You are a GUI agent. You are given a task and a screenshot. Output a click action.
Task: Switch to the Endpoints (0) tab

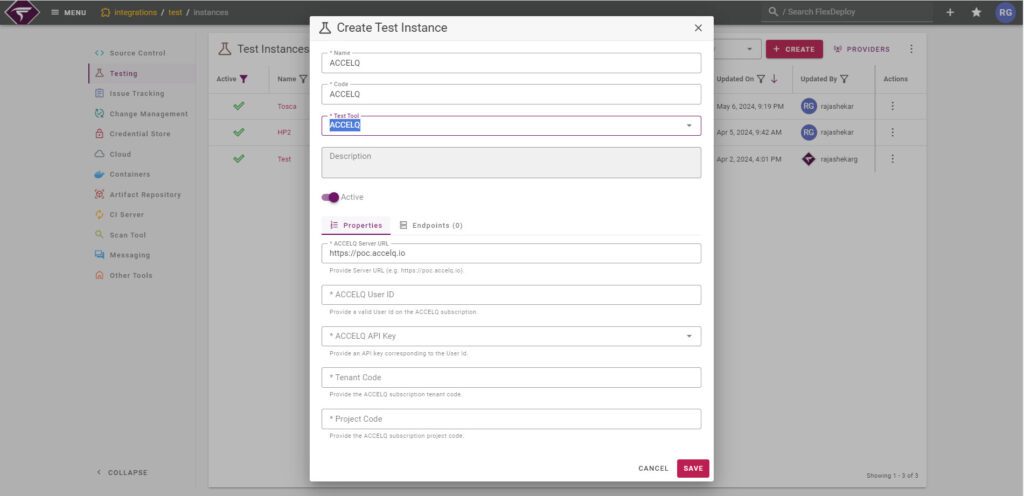[431, 225]
